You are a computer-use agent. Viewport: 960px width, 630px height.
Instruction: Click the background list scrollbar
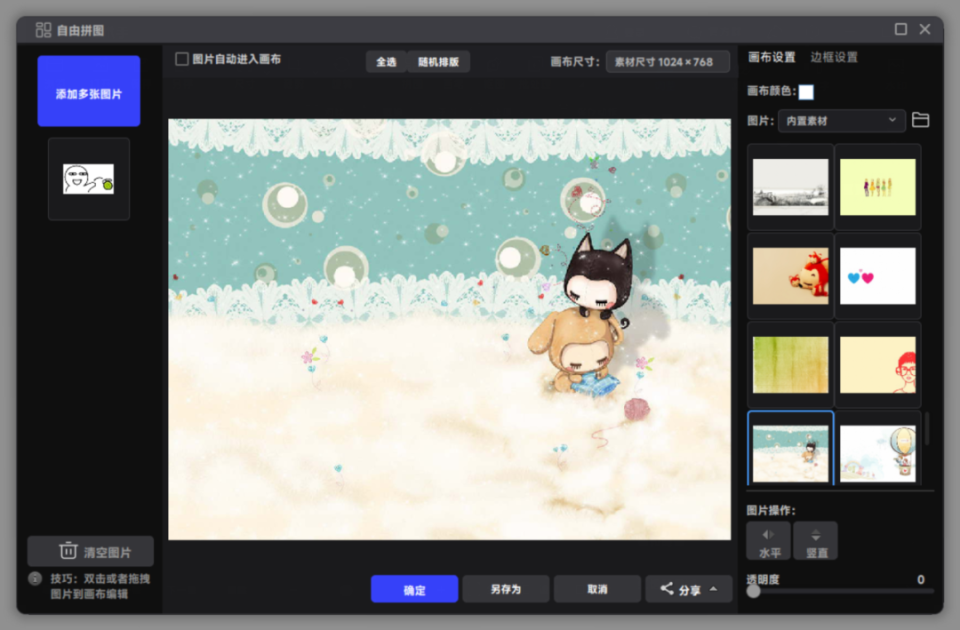point(927,429)
